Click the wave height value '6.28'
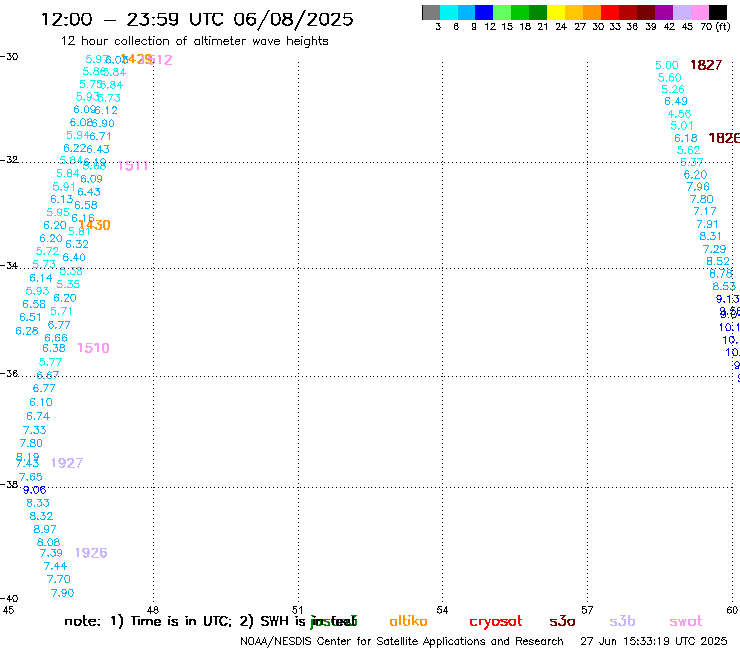740x650 pixels. click(27, 331)
